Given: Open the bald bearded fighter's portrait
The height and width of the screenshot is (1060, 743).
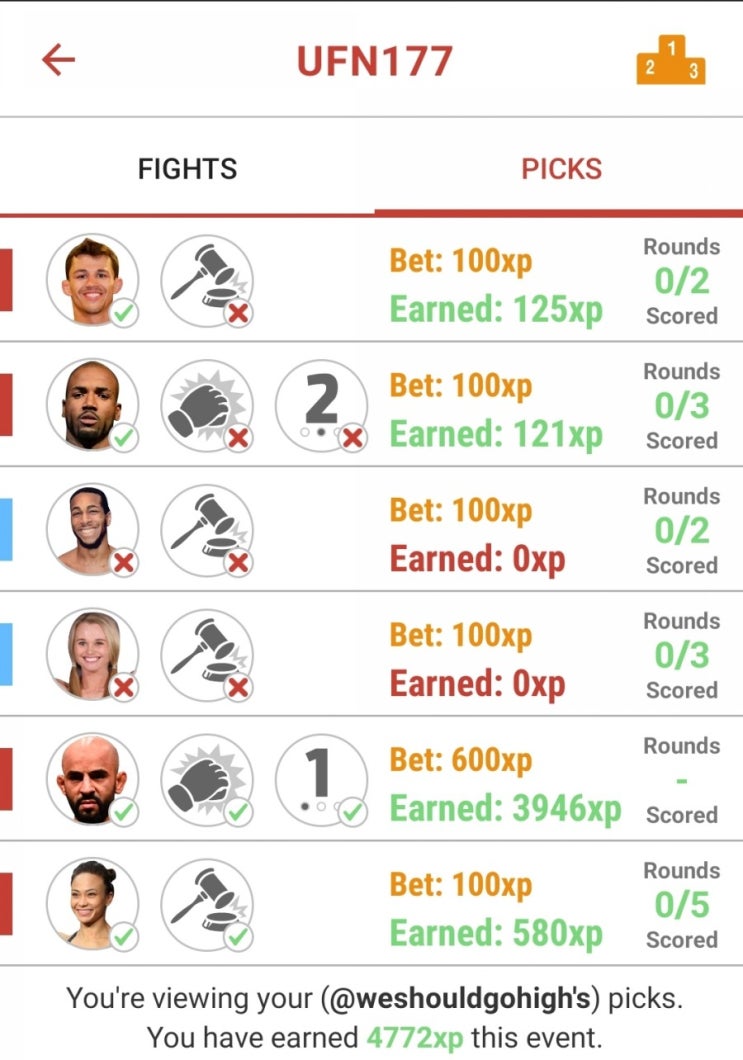Looking at the screenshot, I should [x=93, y=780].
